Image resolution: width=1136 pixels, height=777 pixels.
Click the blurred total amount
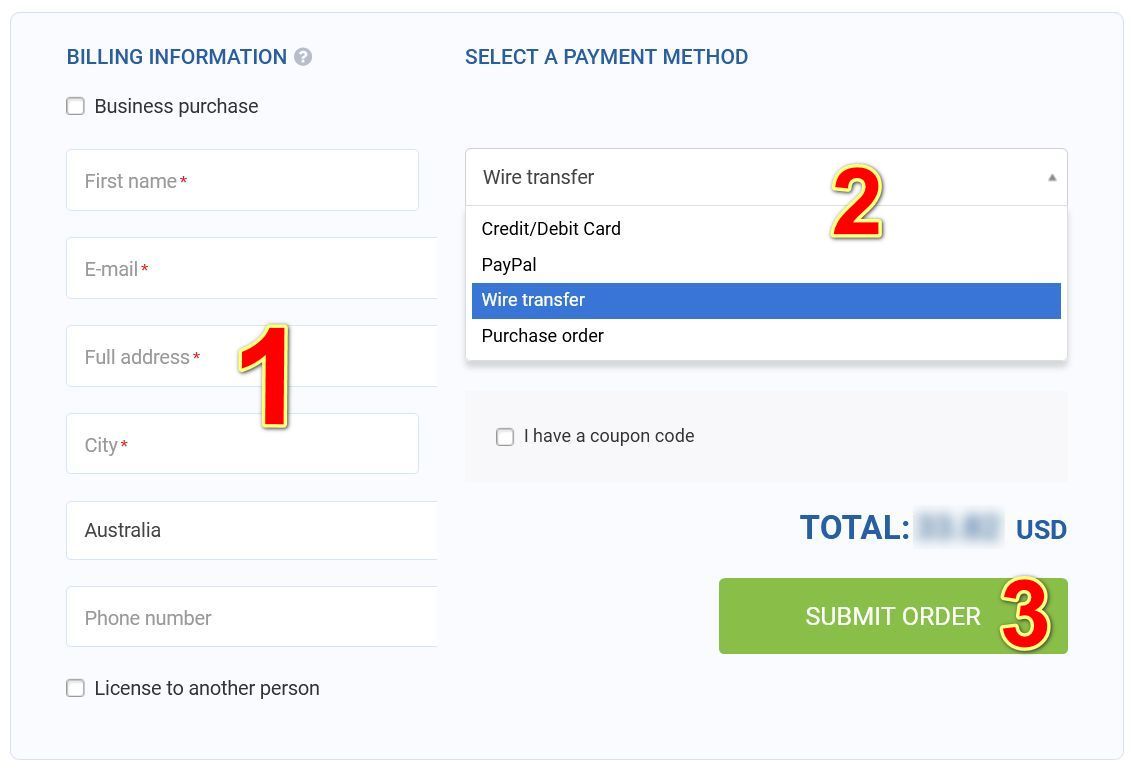(959, 528)
